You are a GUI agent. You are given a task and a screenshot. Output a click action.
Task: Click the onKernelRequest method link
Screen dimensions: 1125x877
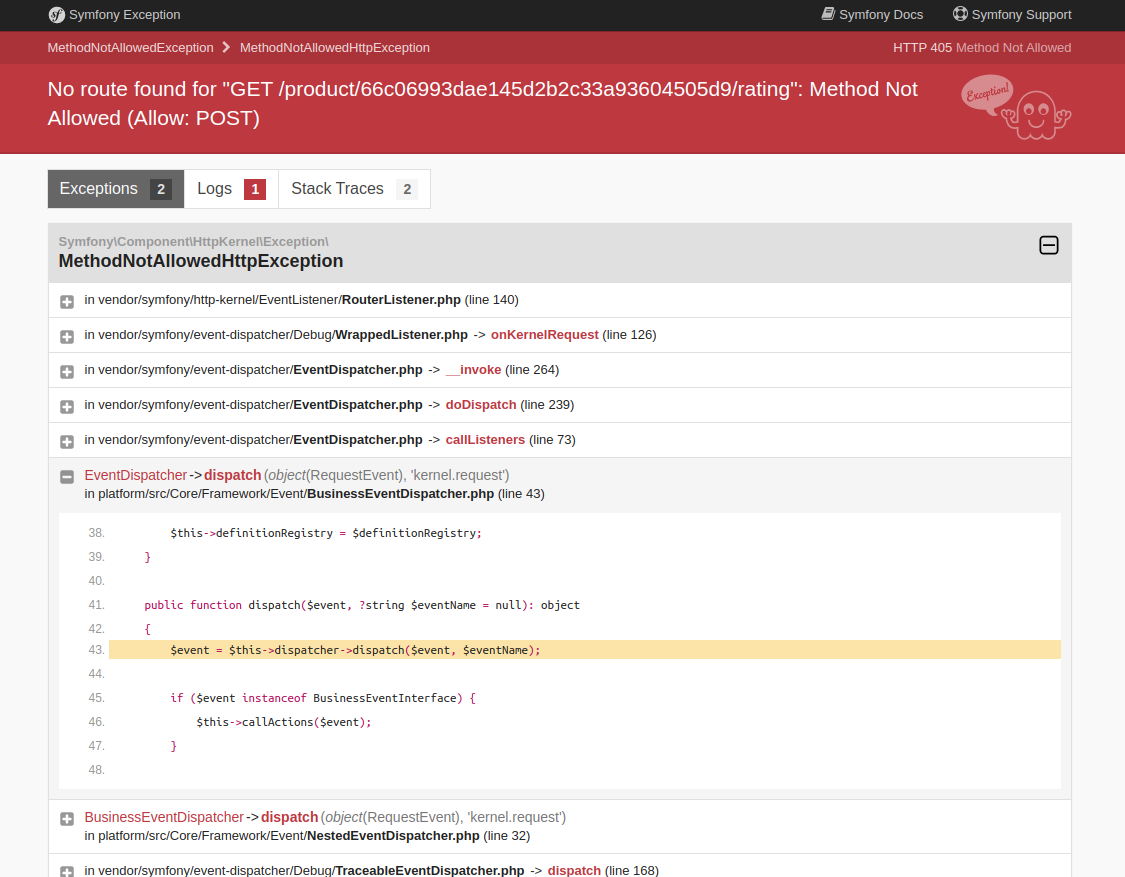[x=544, y=334]
